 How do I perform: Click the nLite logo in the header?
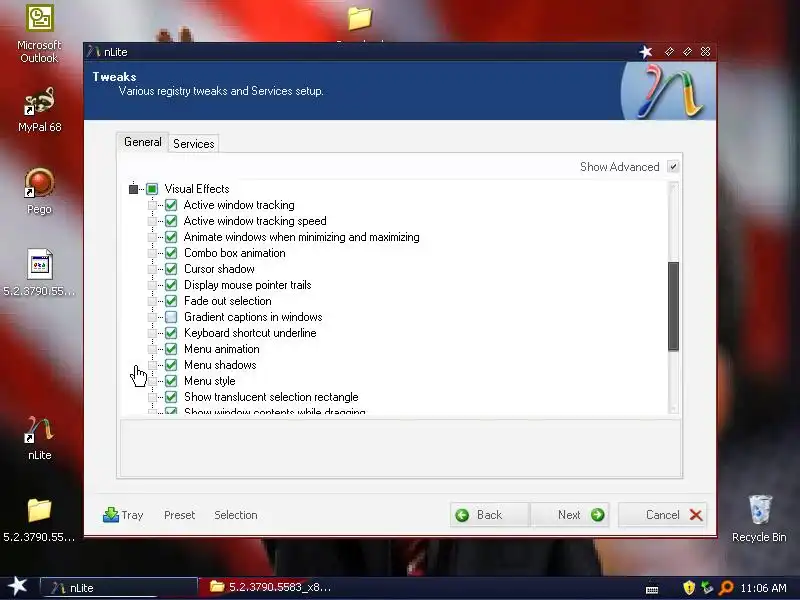pos(669,91)
